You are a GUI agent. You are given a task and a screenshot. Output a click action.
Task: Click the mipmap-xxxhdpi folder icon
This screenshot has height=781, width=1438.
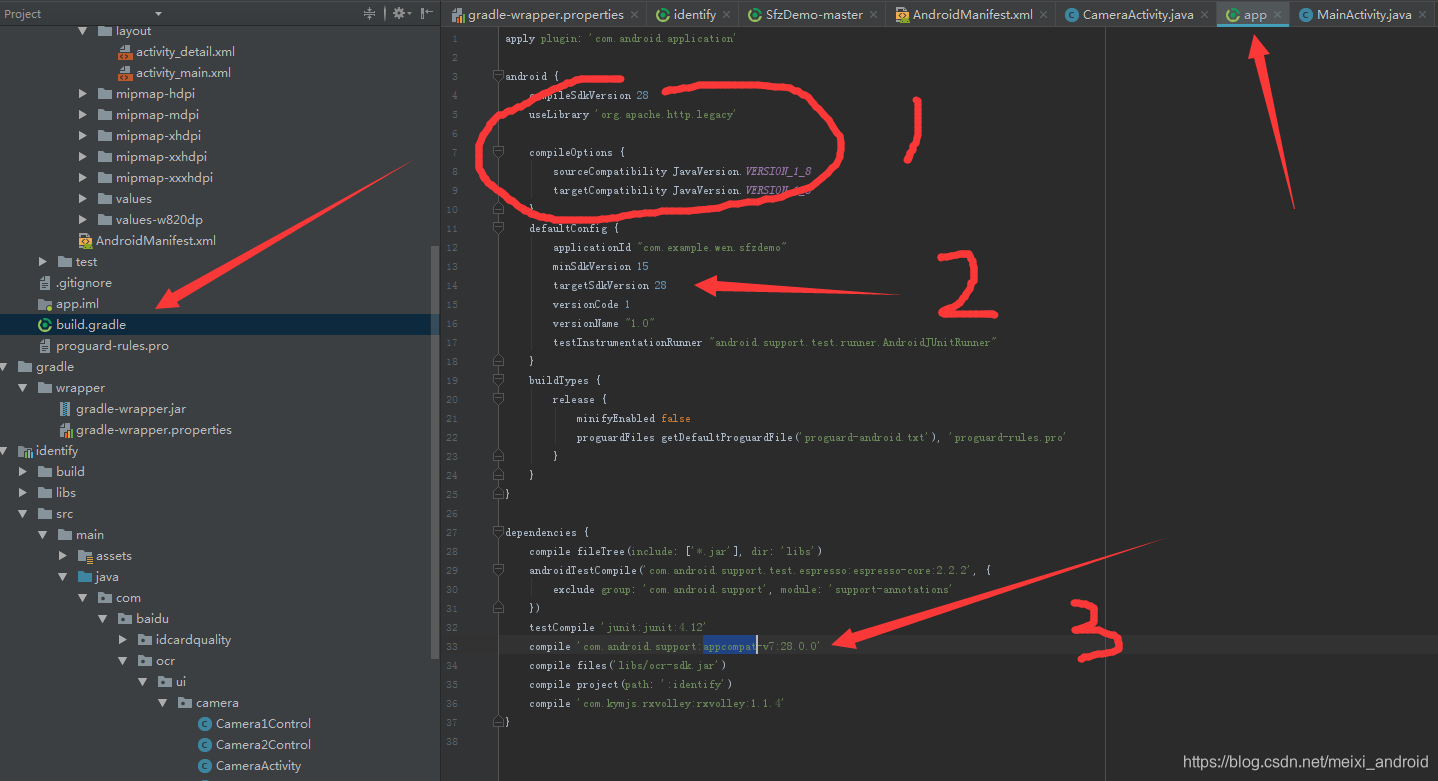pos(105,178)
